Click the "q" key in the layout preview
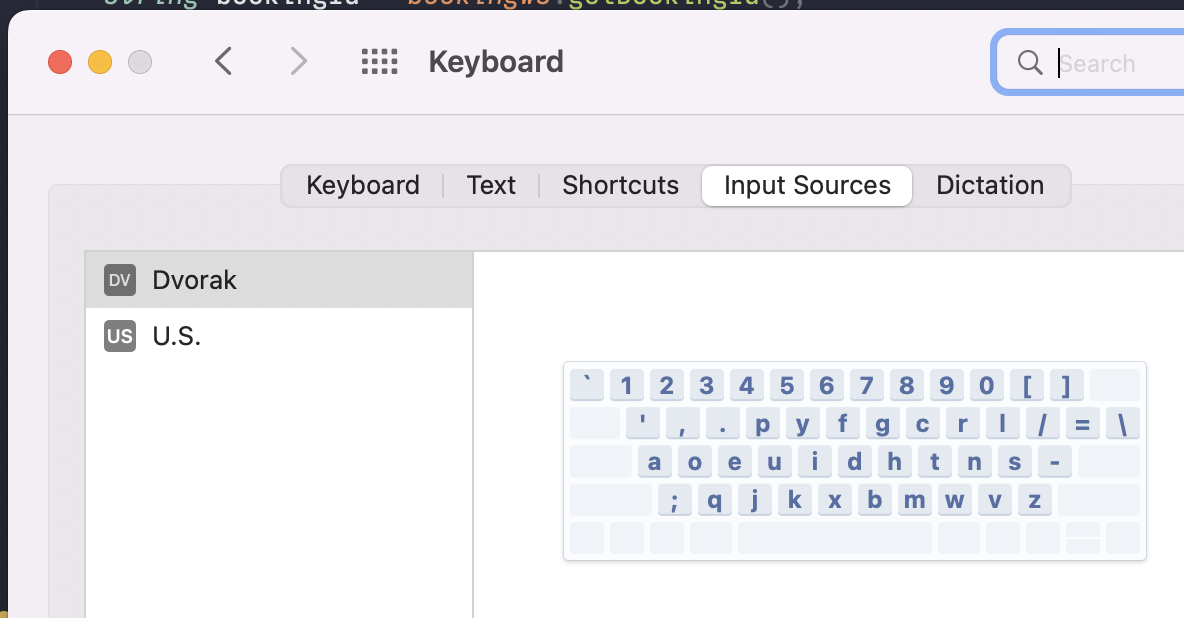The width and height of the screenshot is (1184, 618). click(x=714, y=499)
